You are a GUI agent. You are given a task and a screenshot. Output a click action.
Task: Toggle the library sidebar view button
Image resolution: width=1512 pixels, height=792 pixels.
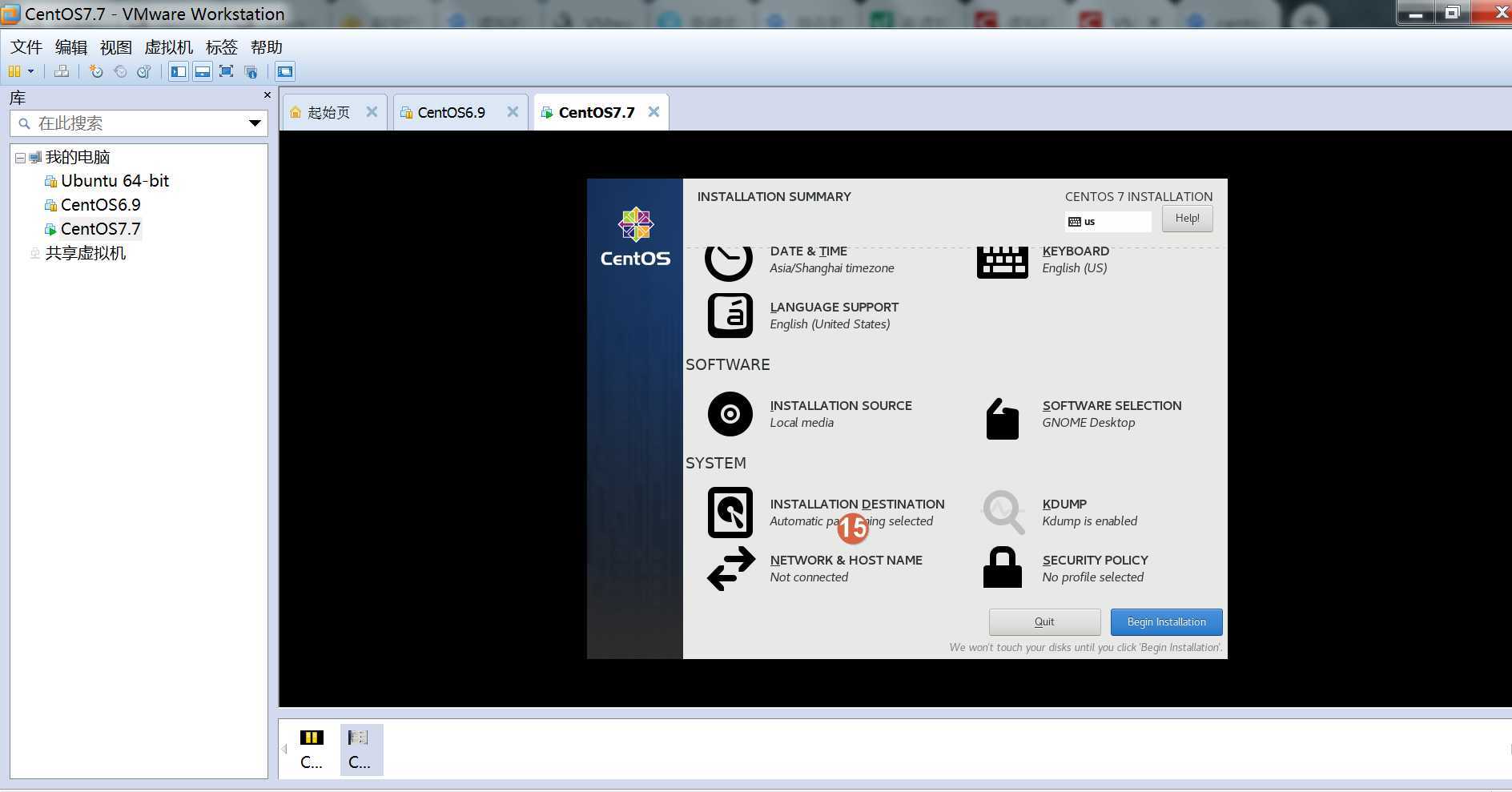tap(179, 71)
